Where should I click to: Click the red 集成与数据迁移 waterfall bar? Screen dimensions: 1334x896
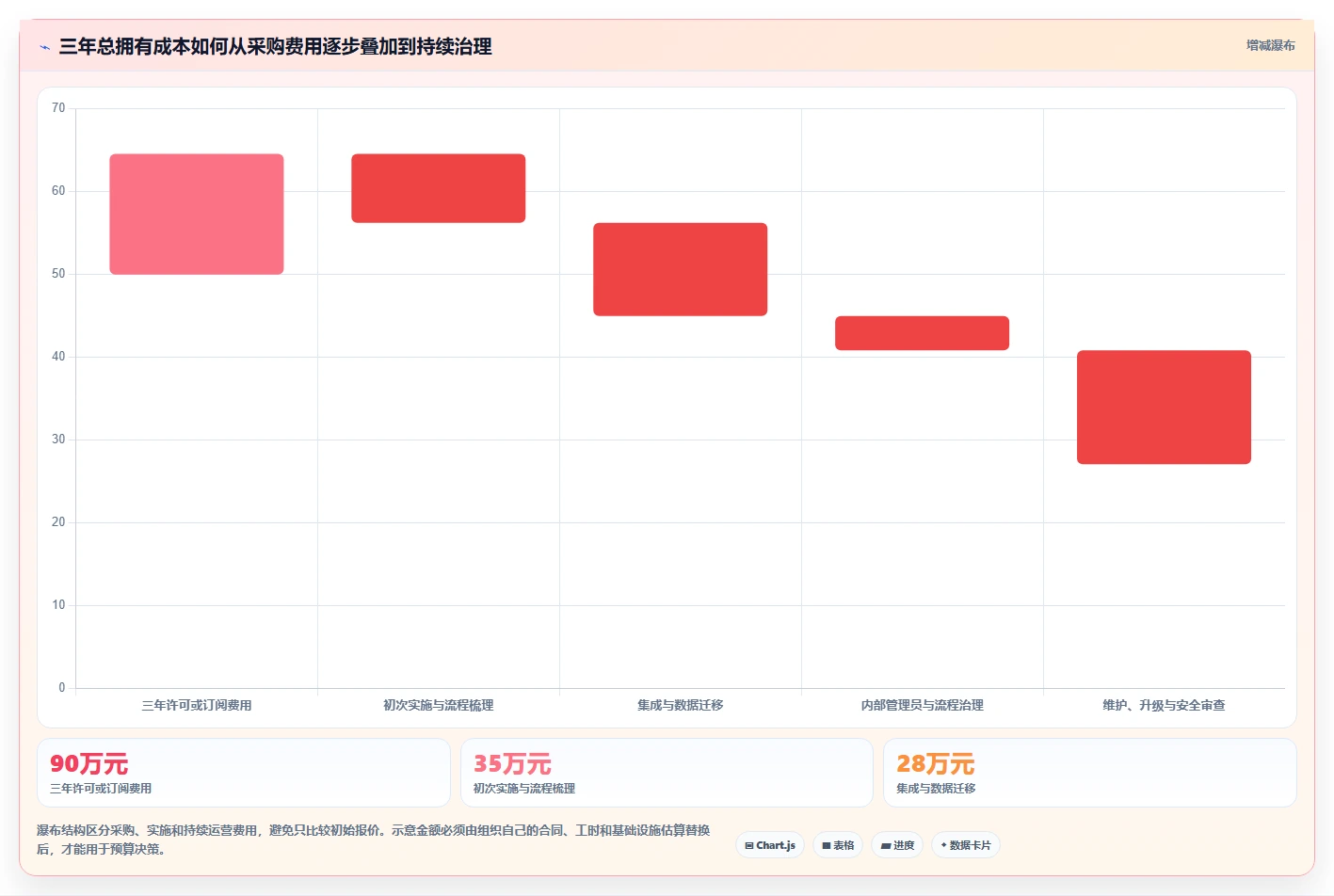coord(681,269)
